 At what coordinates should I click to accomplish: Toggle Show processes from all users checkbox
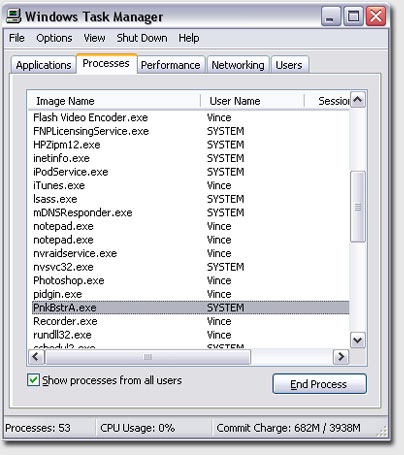33,380
